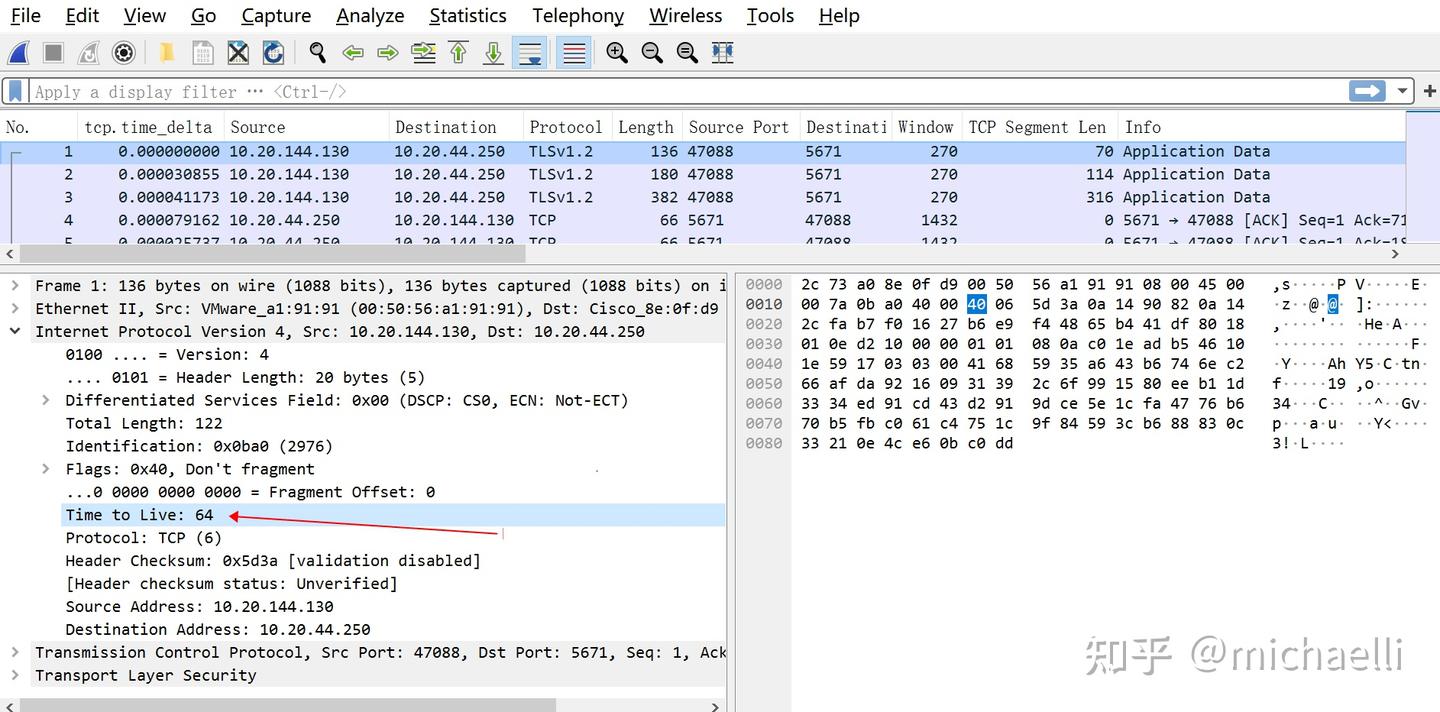The width and height of the screenshot is (1440, 712).
Task: Close the current capture file
Action: pos(237,52)
